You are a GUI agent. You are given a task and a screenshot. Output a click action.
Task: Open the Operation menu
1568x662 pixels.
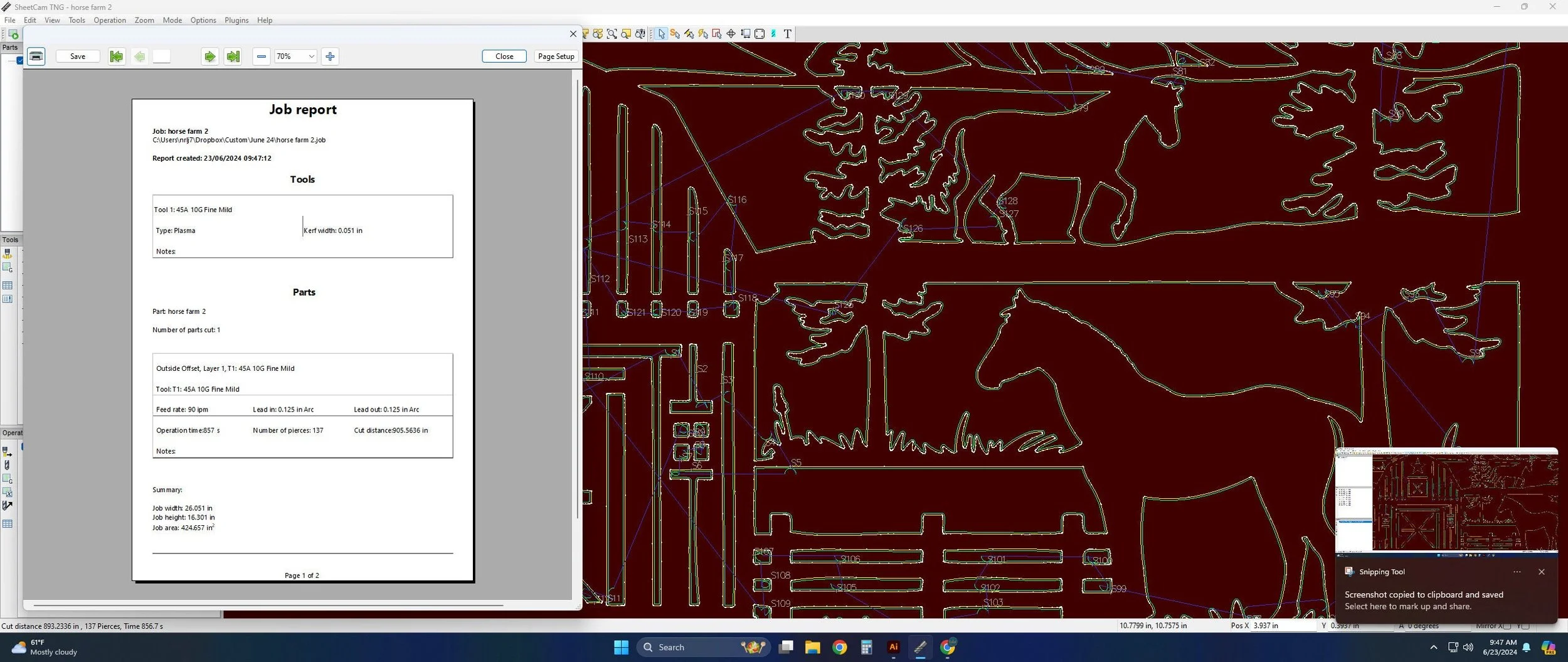(110, 20)
